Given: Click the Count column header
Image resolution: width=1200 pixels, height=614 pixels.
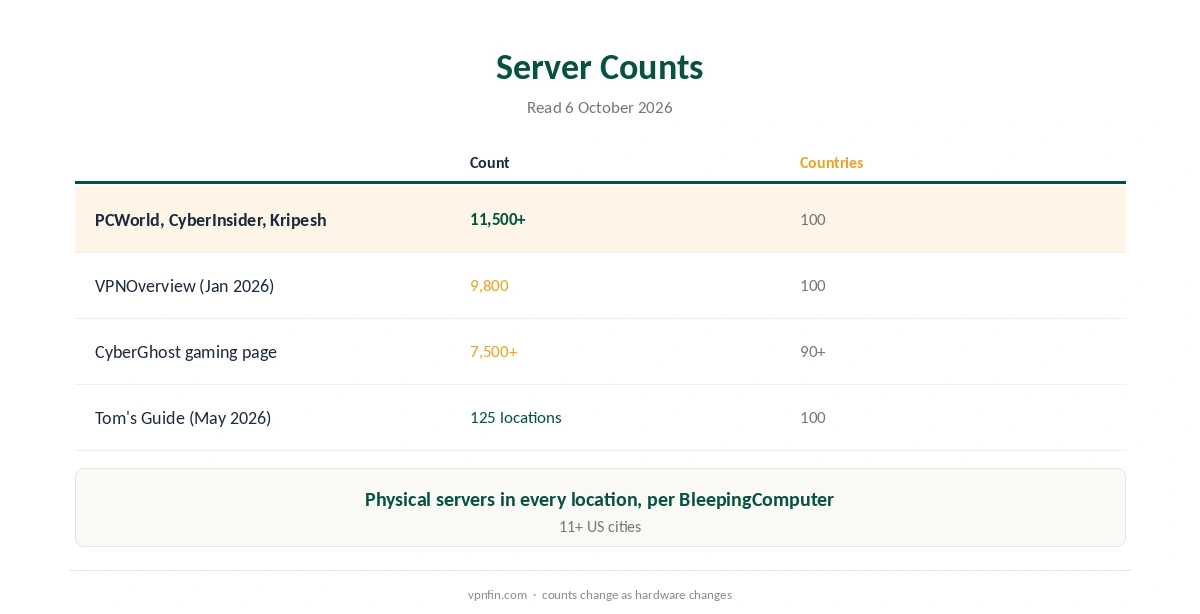Looking at the screenshot, I should pos(489,162).
